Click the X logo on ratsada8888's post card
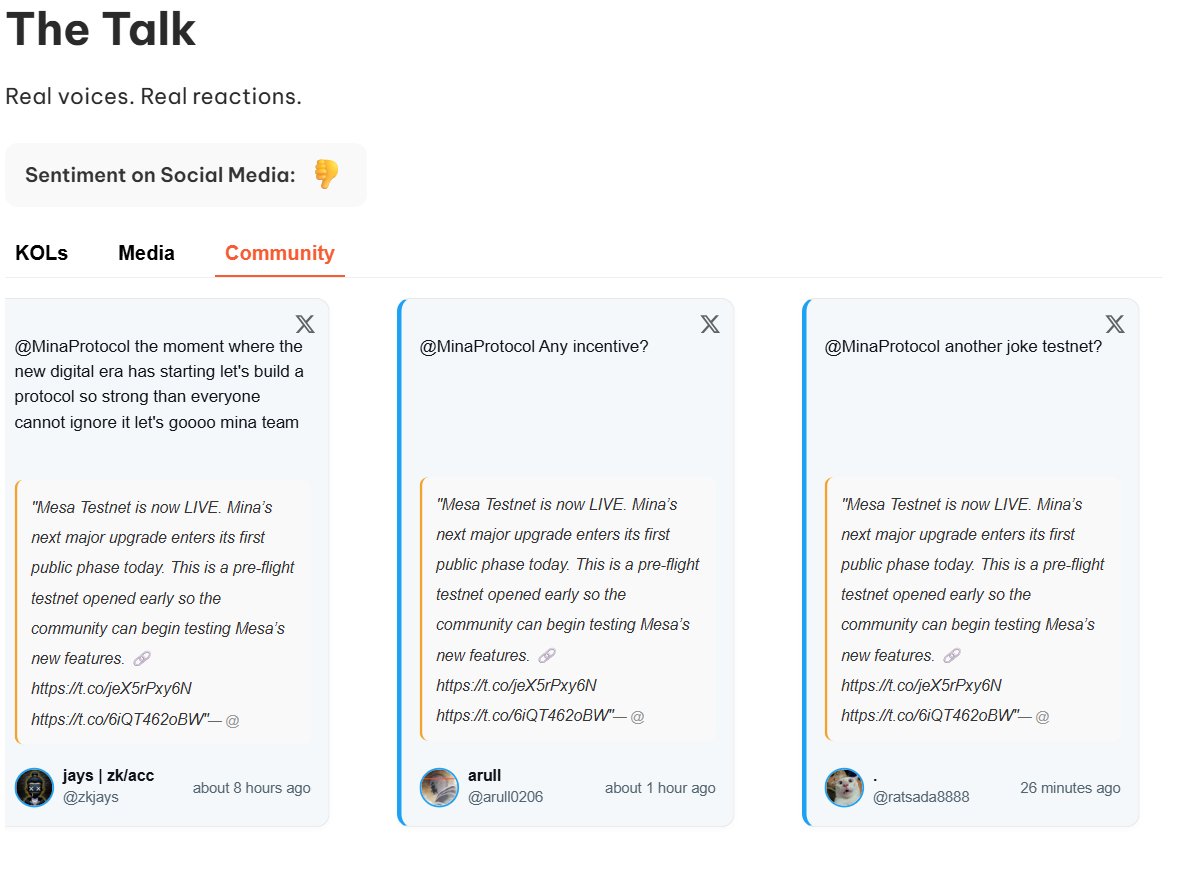The width and height of the screenshot is (1179, 872). click(x=1115, y=324)
